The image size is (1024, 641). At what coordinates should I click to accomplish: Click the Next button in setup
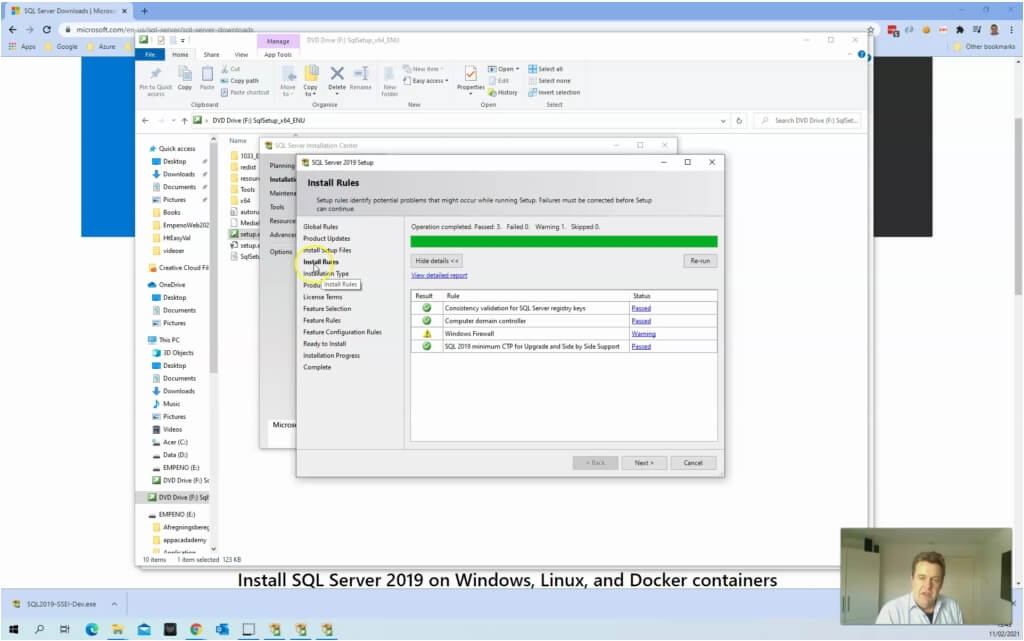(643, 463)
